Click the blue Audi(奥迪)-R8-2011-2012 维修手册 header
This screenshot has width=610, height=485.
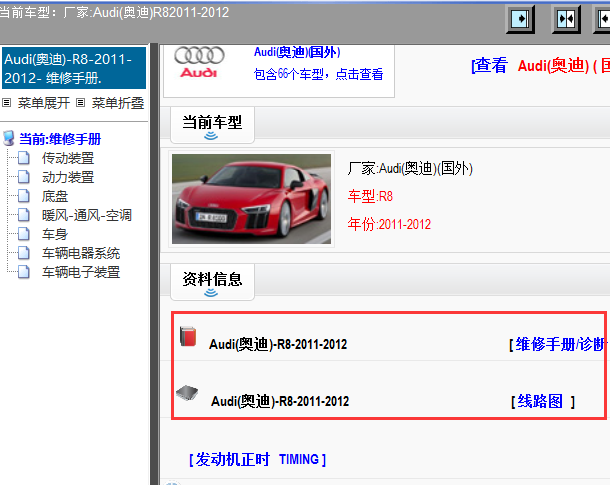[74, 68]
